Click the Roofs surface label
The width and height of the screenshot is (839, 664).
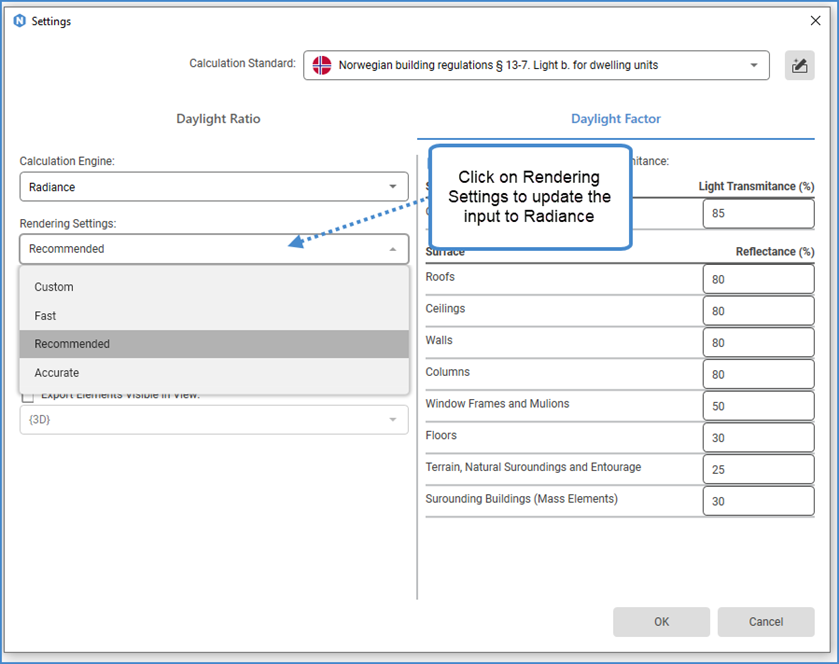coord(440,277)
